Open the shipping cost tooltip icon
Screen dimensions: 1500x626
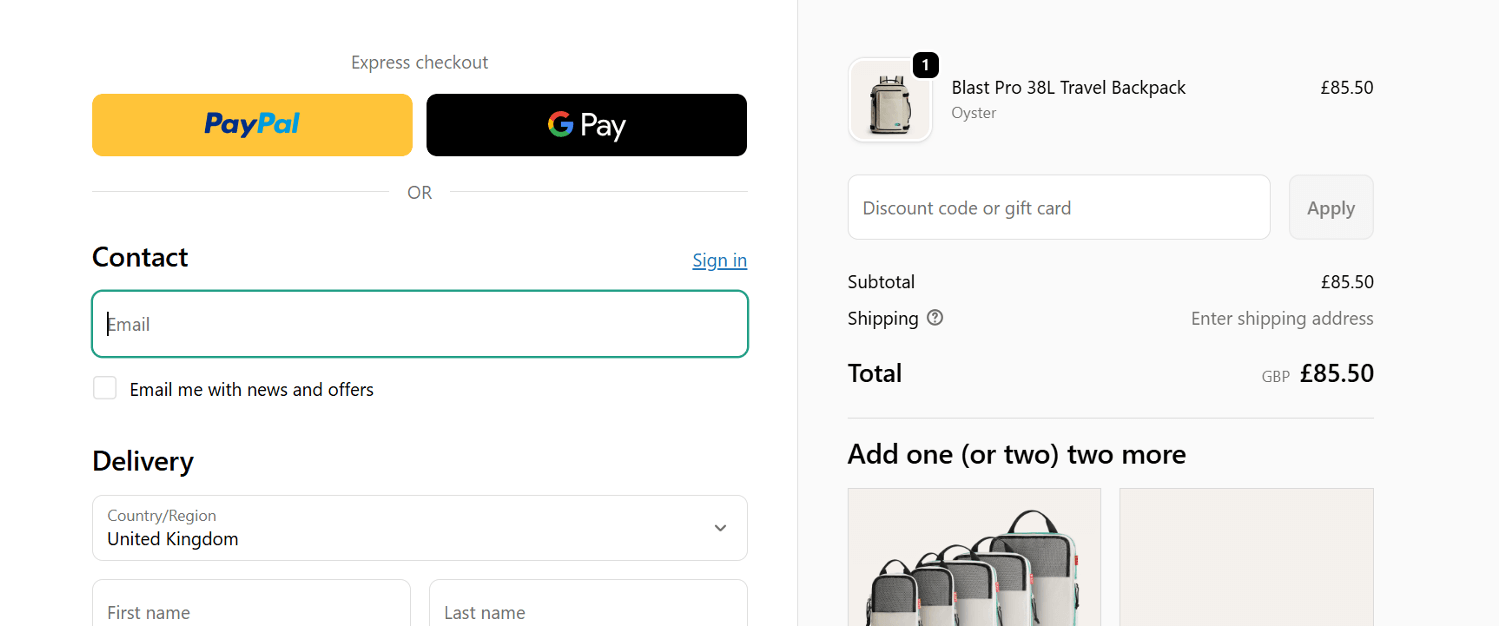[x=935, y=317]
